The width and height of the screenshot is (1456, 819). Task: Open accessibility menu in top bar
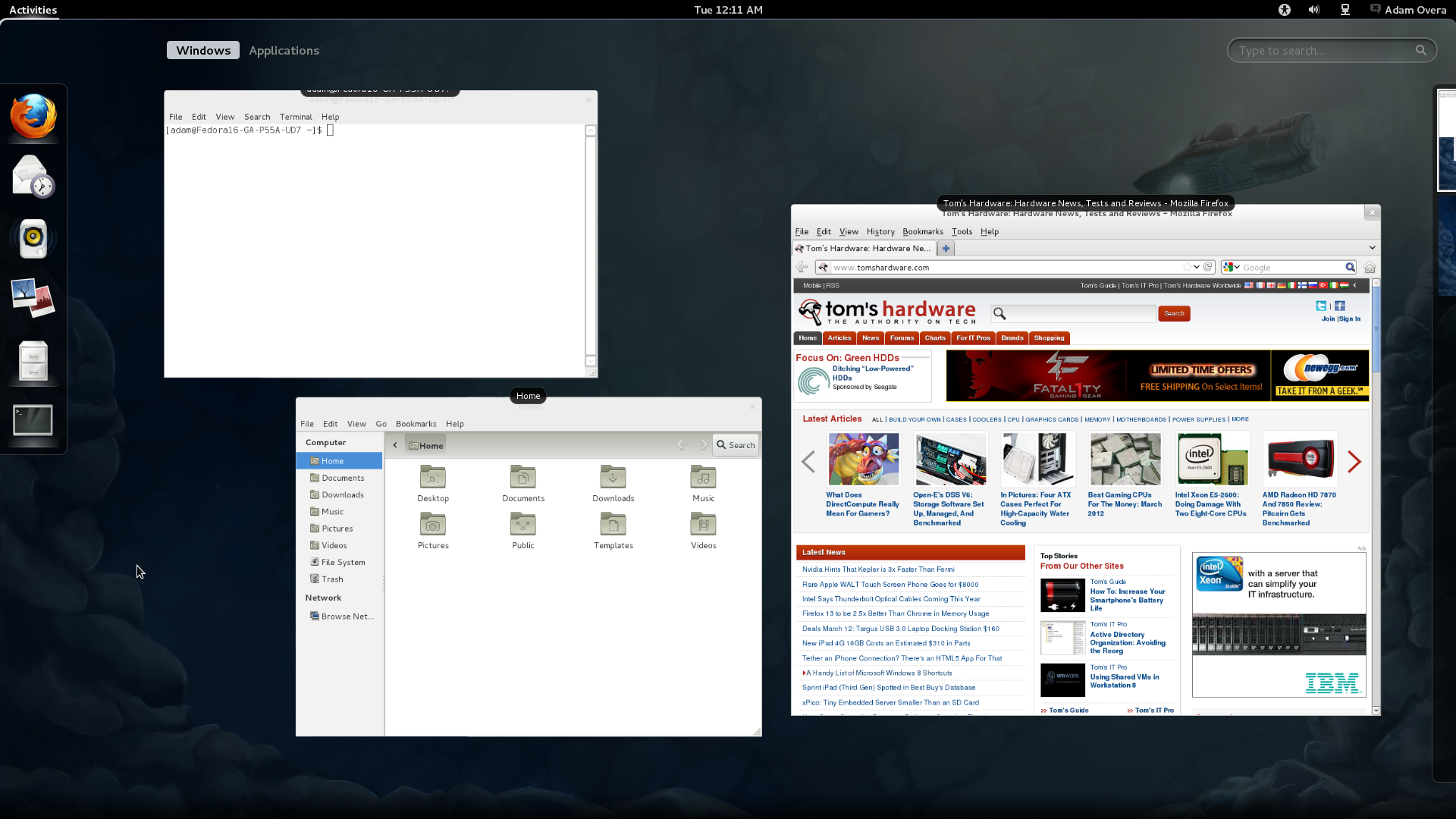tap(1284, 10)
